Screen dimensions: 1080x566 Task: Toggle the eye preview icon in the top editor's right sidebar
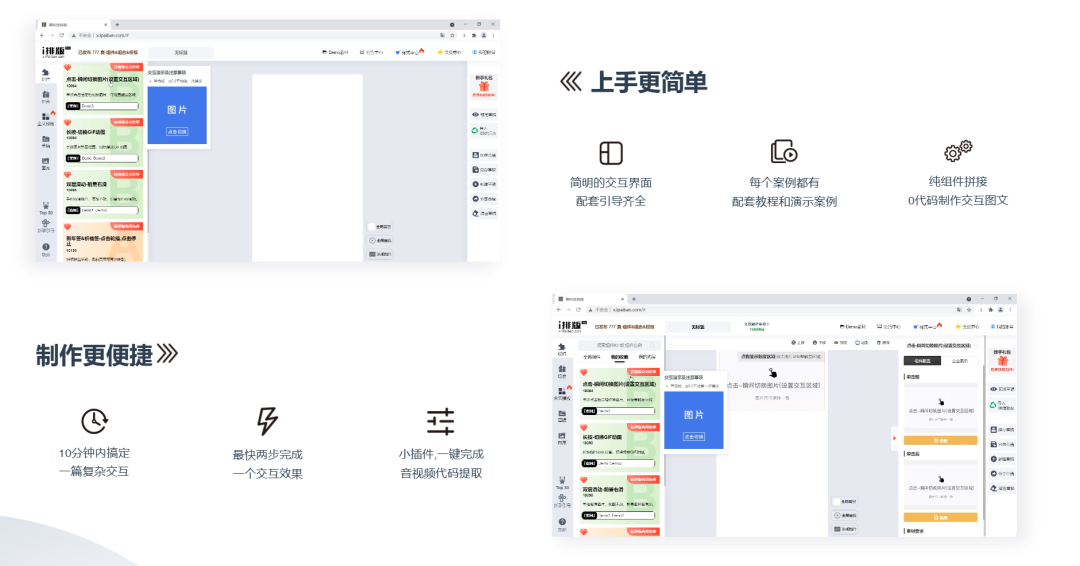(476, 114)
